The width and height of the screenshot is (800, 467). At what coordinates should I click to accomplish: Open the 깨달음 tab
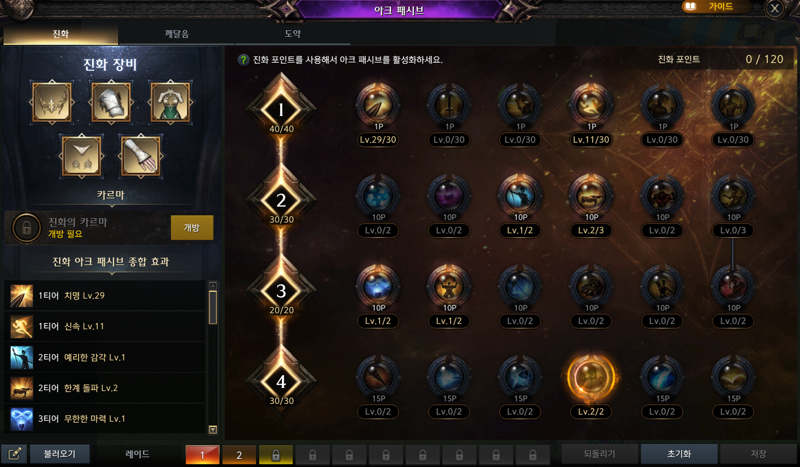pyautogui.click(x=177, y=34)
